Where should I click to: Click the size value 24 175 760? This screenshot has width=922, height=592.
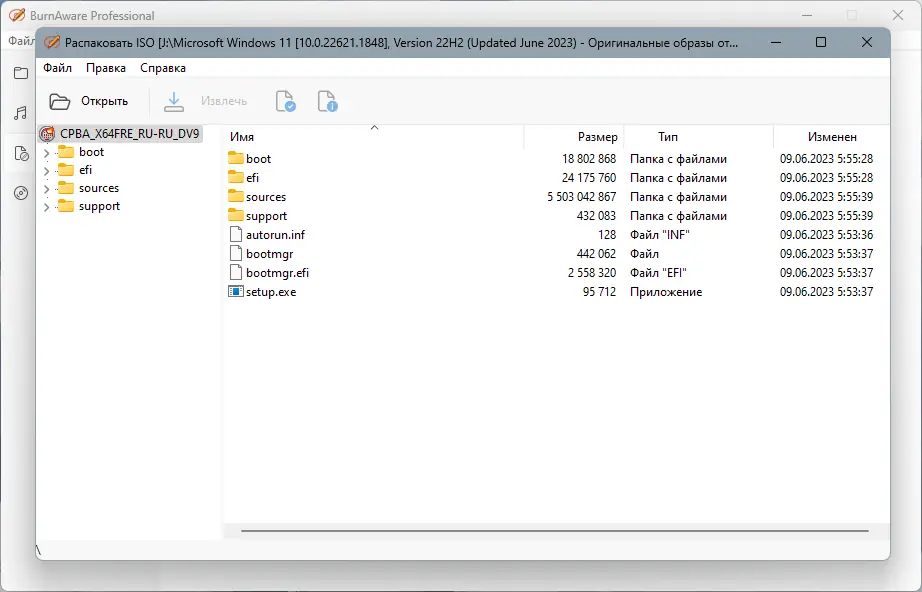(x=589, y=178)
